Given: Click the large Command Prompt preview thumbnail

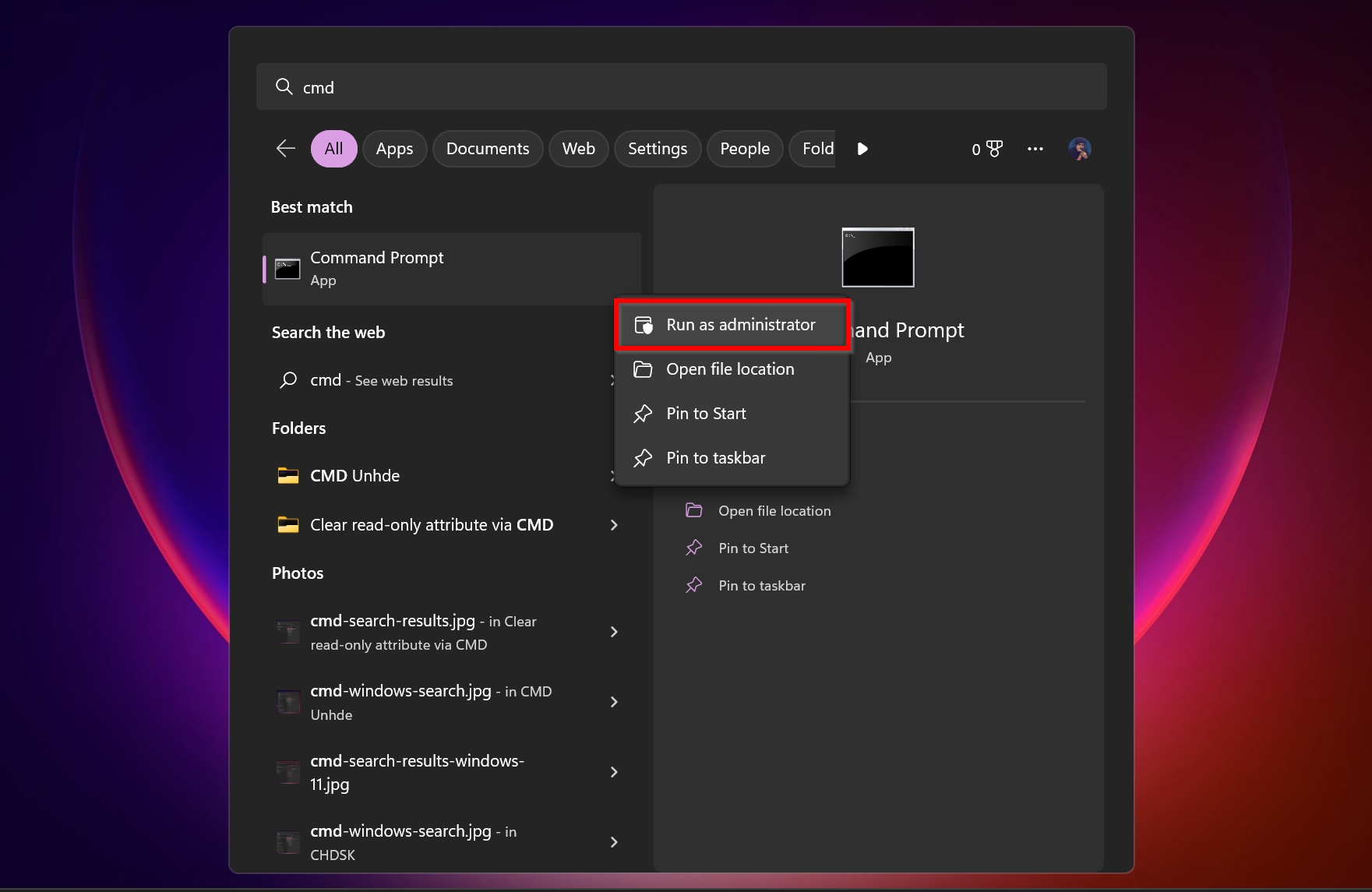Looking at the screenshot, I should [878, 257].
